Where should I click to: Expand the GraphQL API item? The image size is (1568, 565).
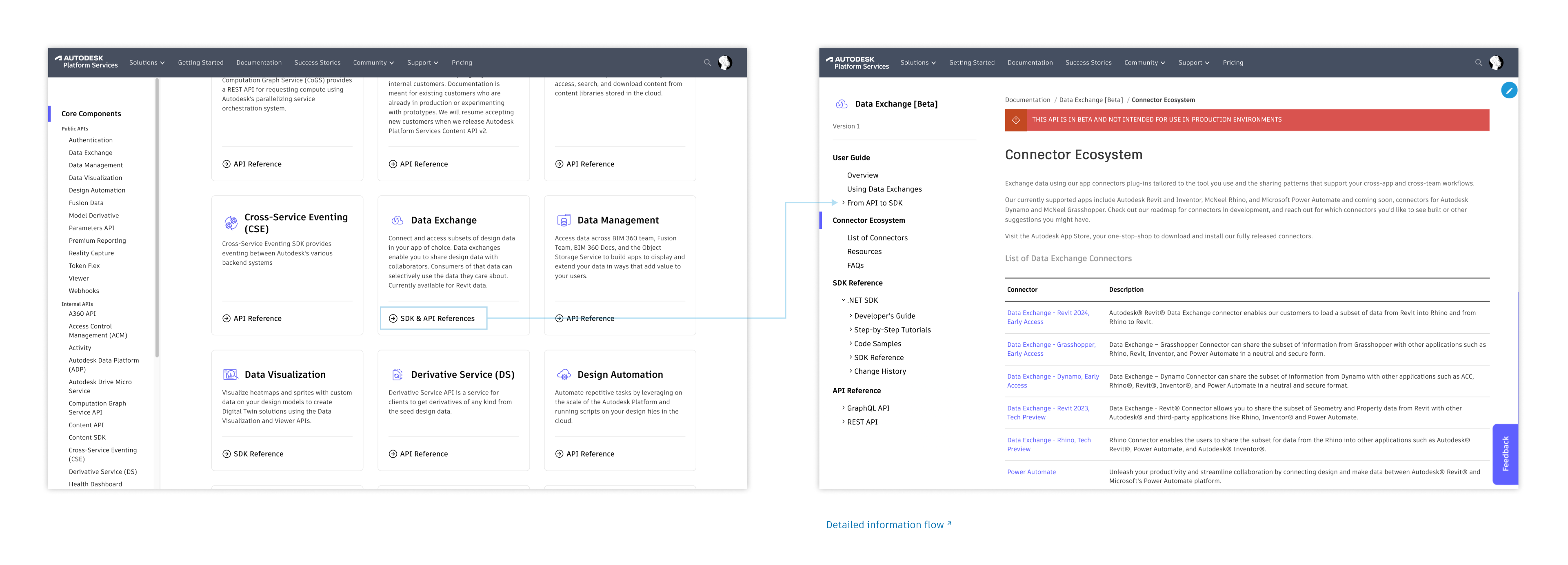[843, 408]
